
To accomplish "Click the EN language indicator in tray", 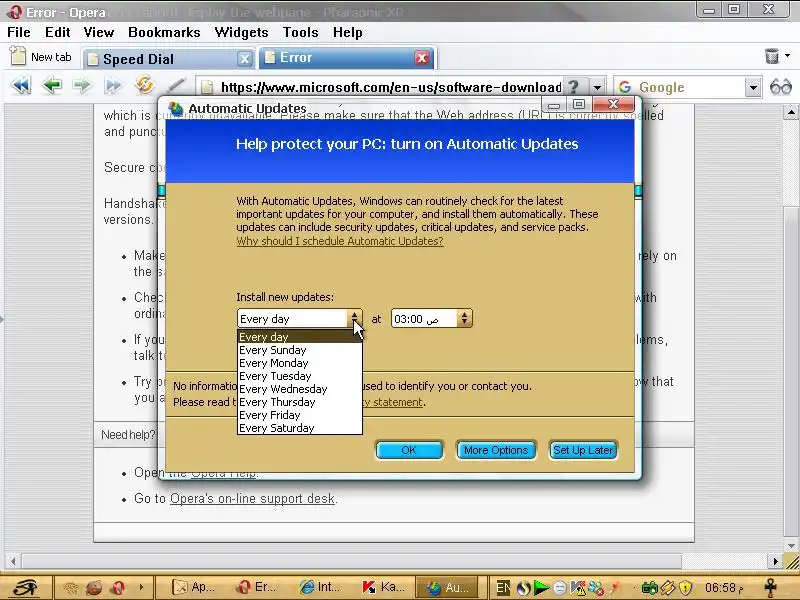I will tap(504, 588).
